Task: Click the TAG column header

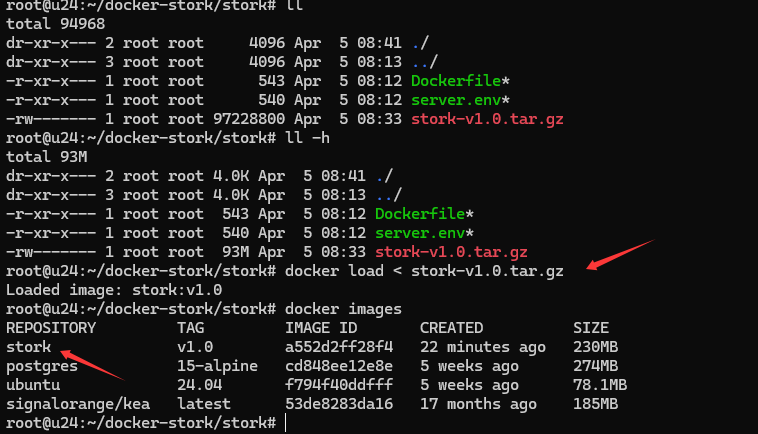Action: pyautogui.click(x=190, y=328)
